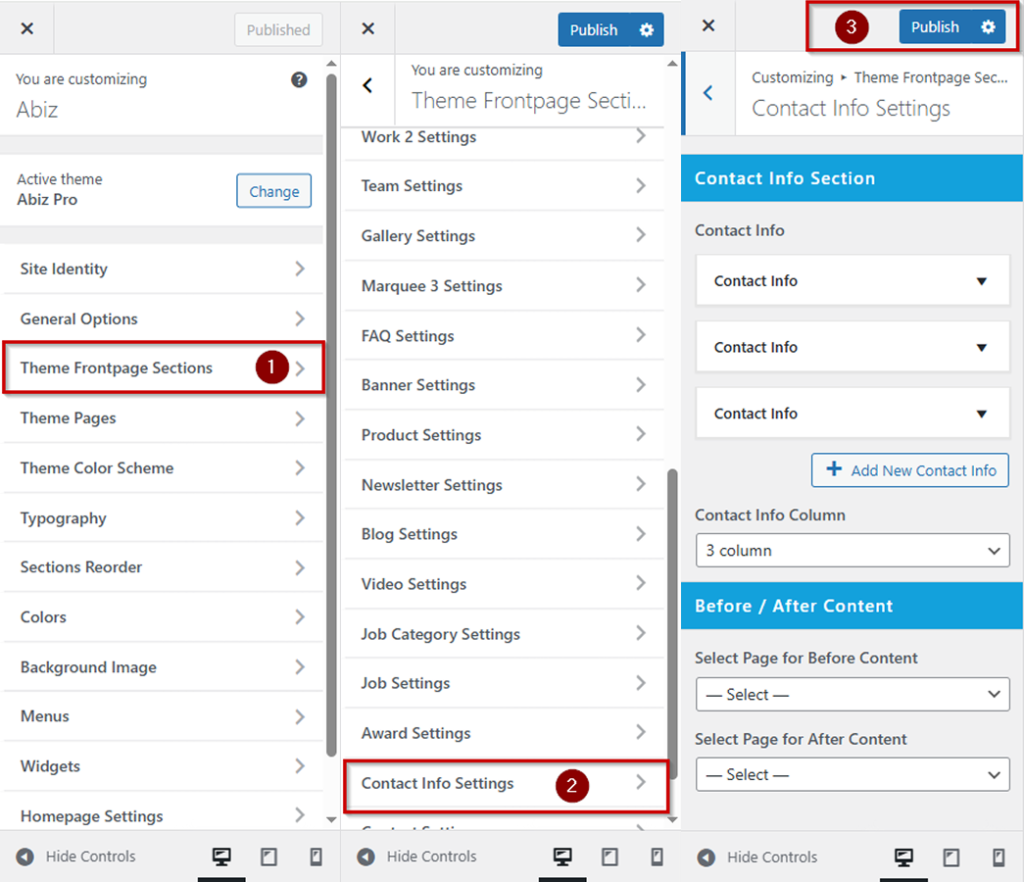
Task: Expand the first Contact Info item
Action: pos(852,281)
